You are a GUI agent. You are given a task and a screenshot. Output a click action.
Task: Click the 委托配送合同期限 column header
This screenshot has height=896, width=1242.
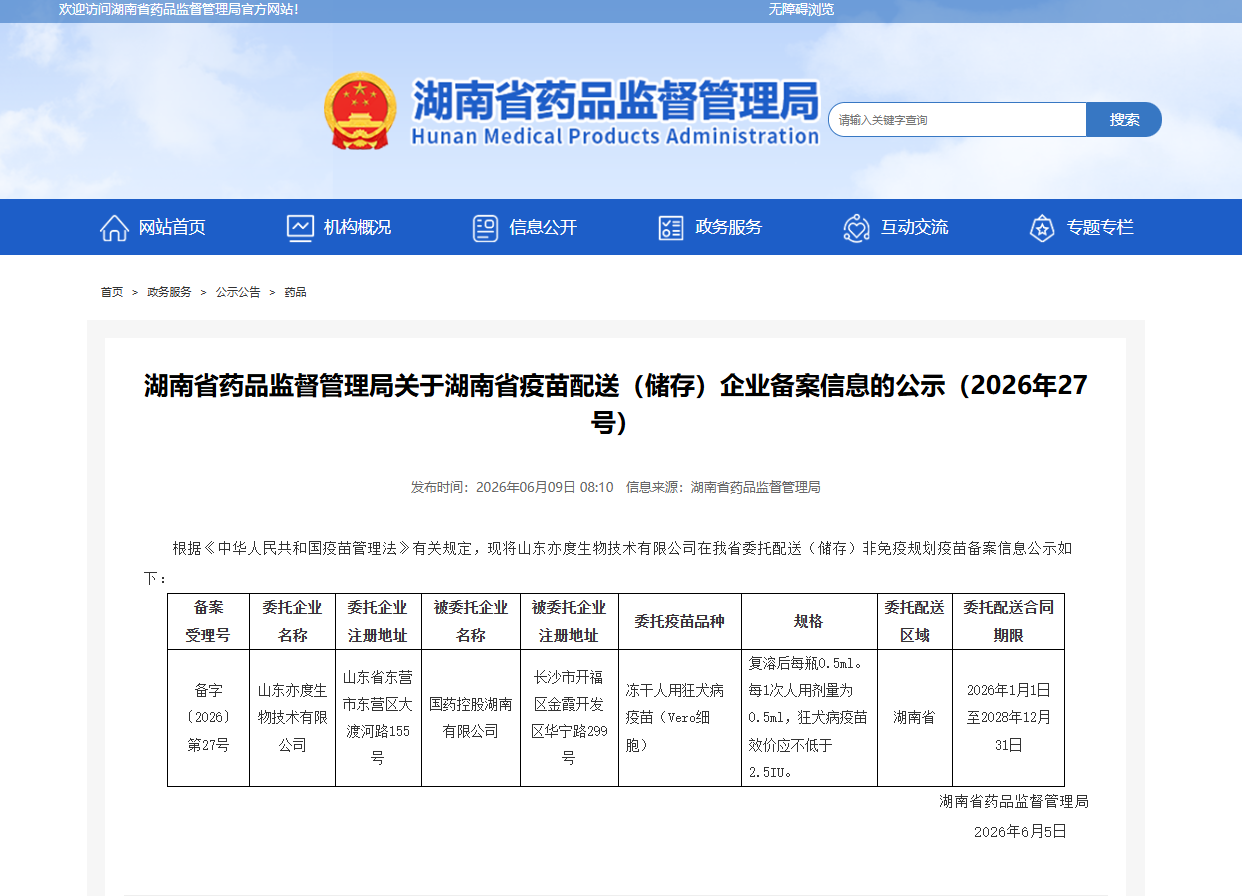click(x=1008, y=621)
